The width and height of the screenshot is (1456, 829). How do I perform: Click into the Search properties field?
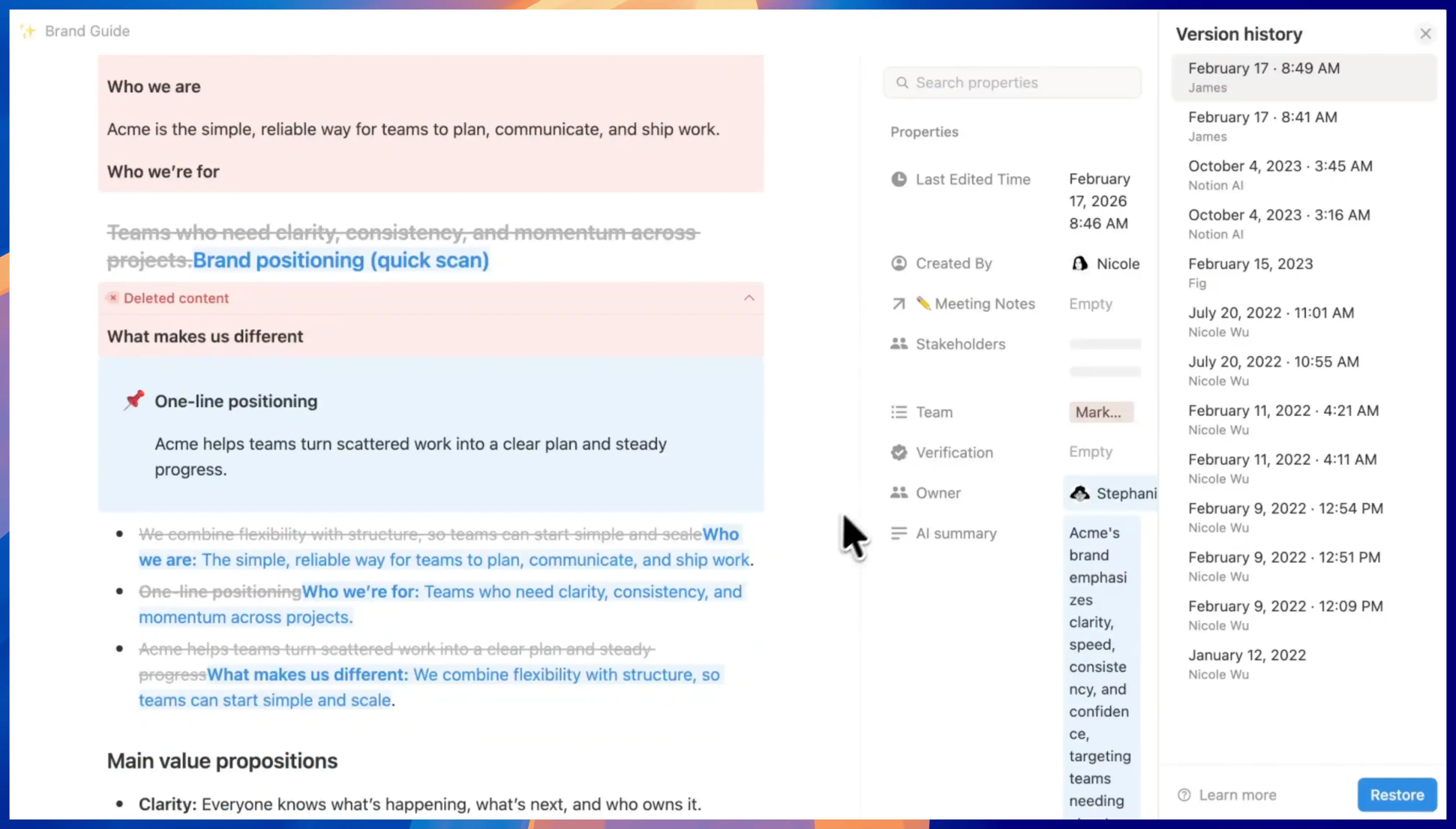point(1012,83)
